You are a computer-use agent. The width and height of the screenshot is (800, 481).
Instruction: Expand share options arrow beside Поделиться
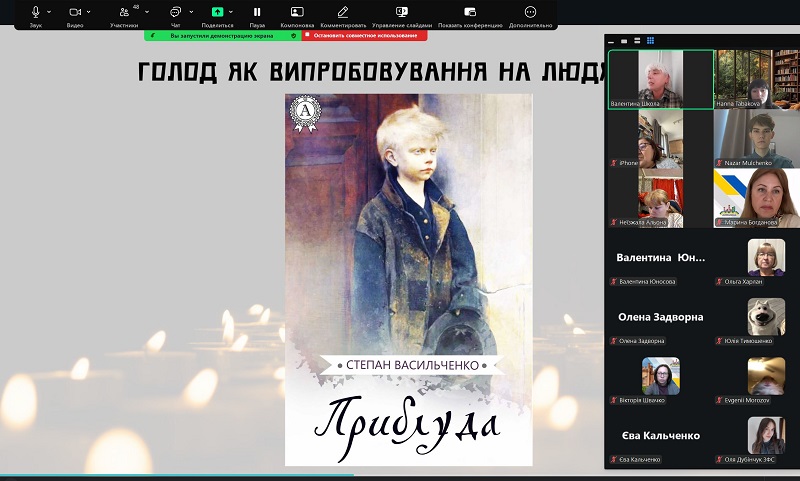pyautogui.click(x=232, y=12)
